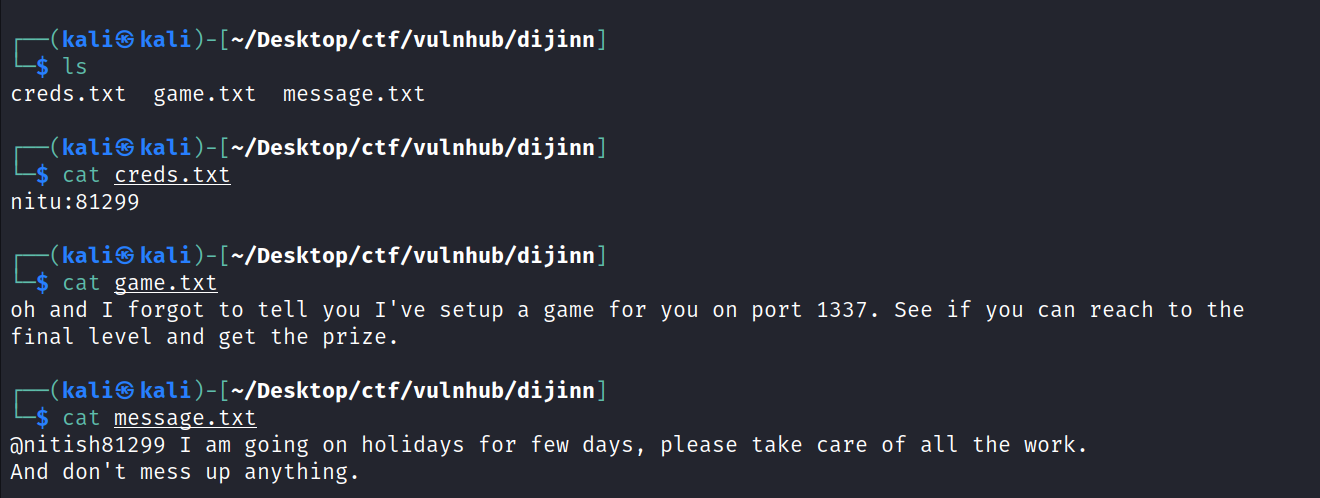The image size is (1320, 498).
Task: Click the underlined message.txt in the cat command
Action: [x=185, y=418]
